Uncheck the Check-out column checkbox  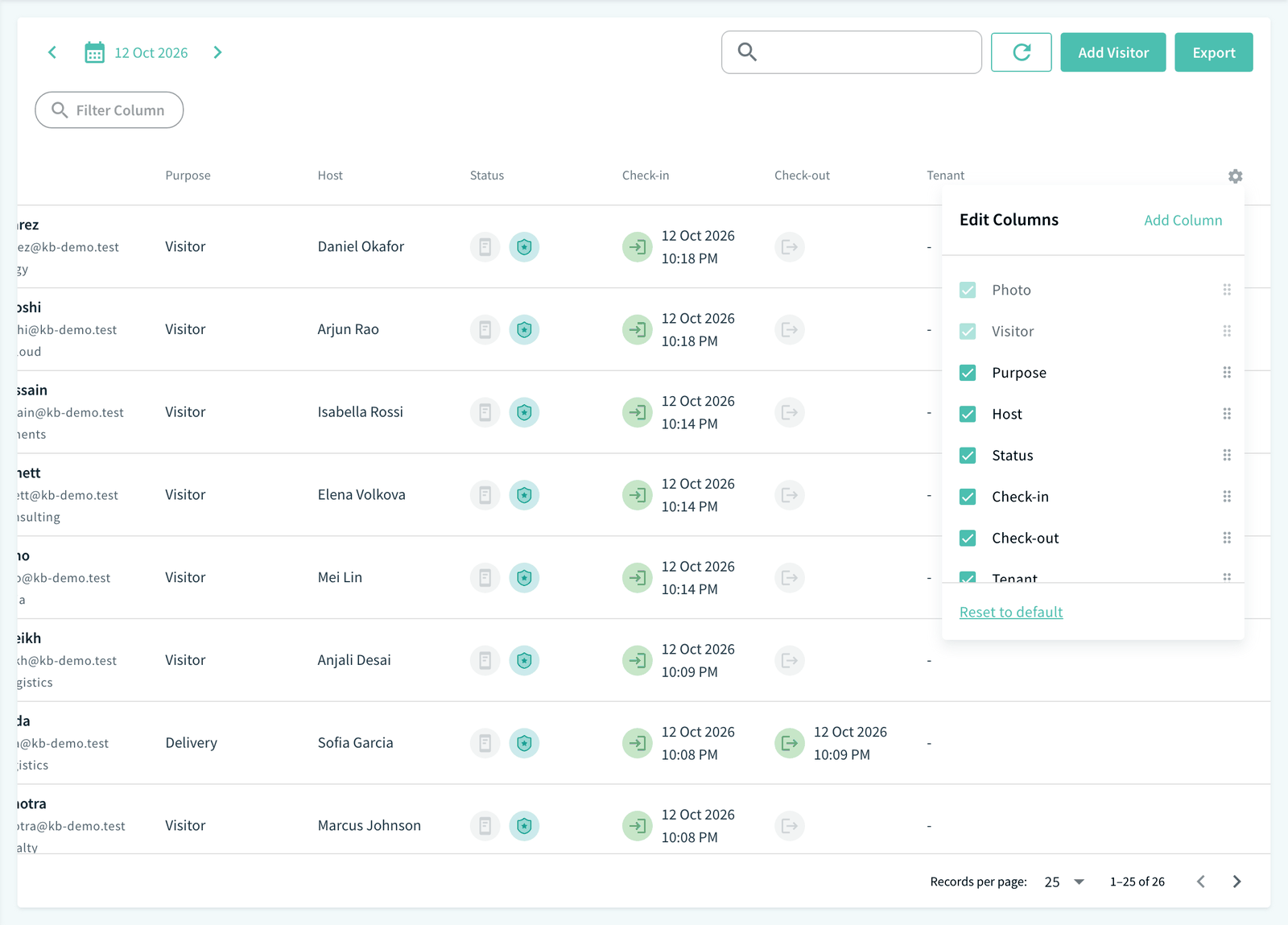[x=968, y=538]
